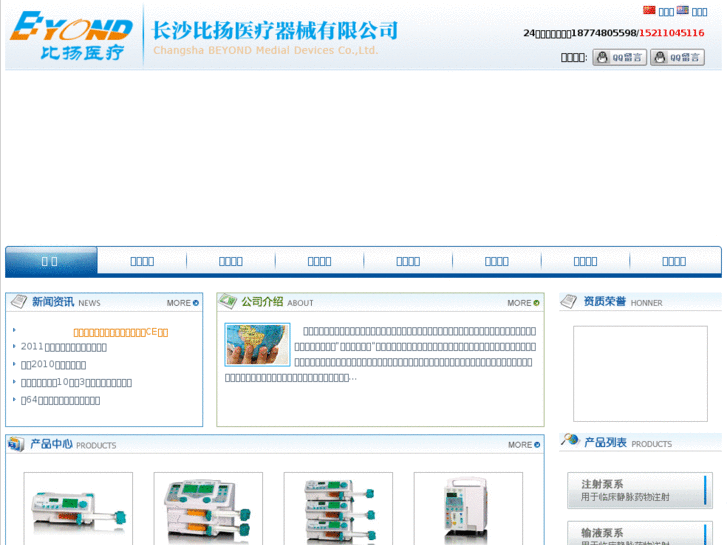
Task: Click the globe-in-hands thumbnail in ABOUT
Action: [x=257, y=345]
